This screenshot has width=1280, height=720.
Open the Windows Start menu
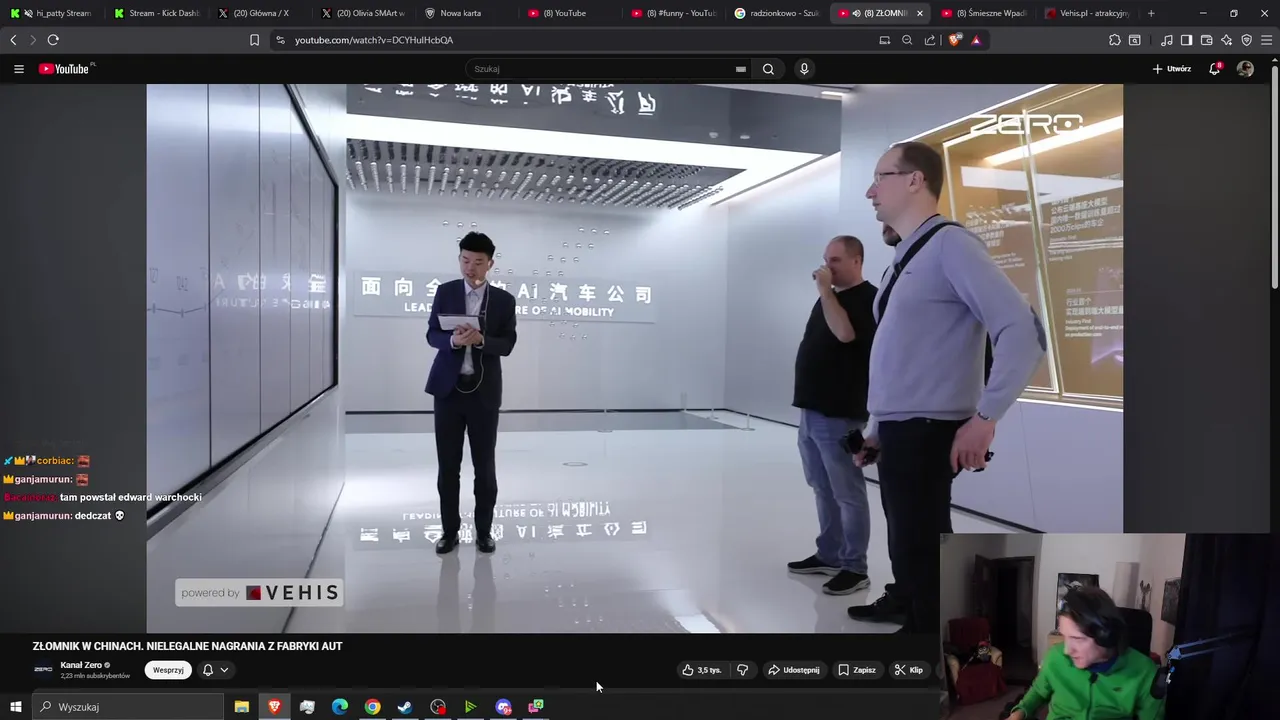15,707
